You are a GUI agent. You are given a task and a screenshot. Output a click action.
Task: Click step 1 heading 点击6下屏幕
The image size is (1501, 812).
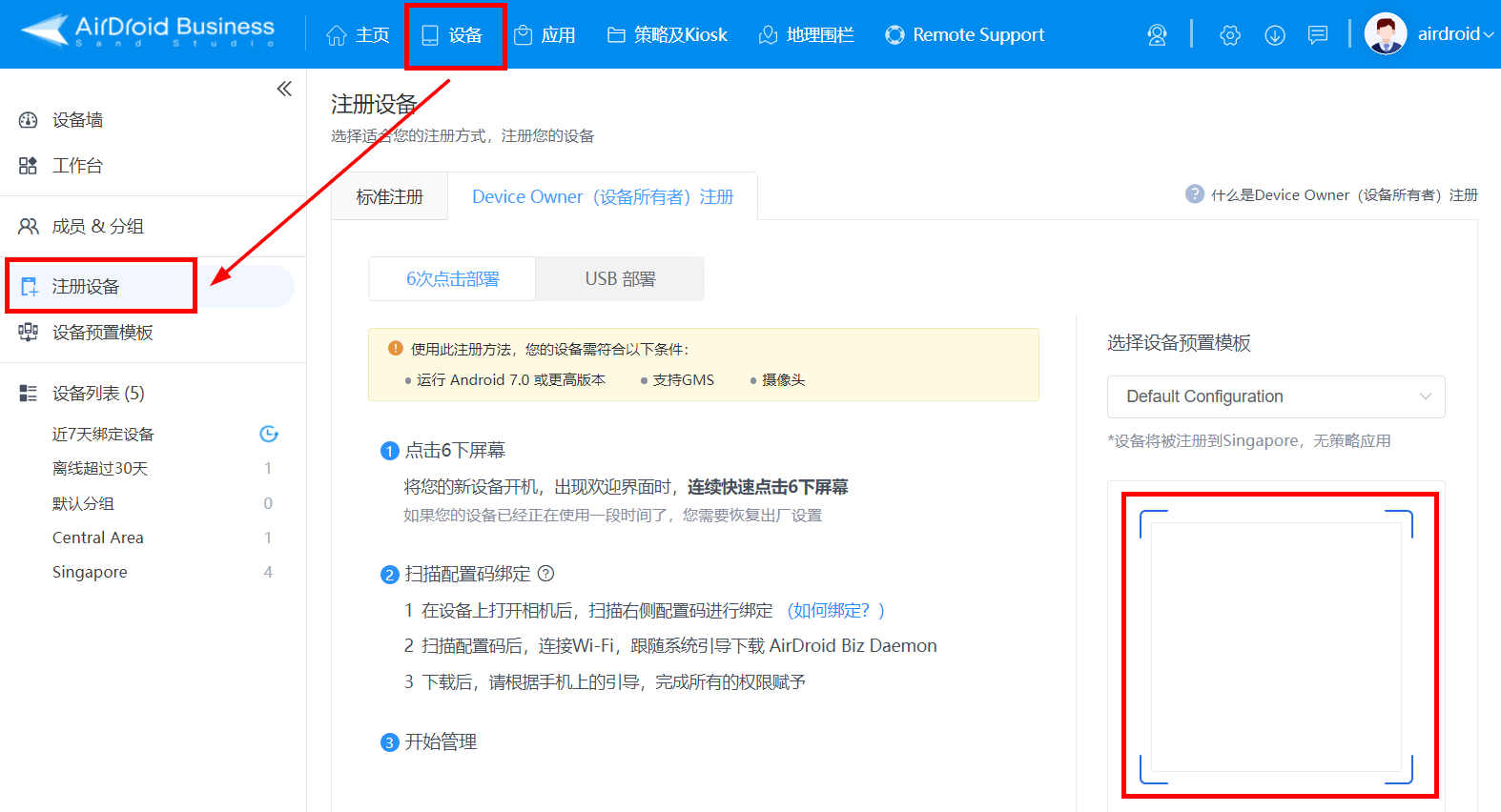455,451
